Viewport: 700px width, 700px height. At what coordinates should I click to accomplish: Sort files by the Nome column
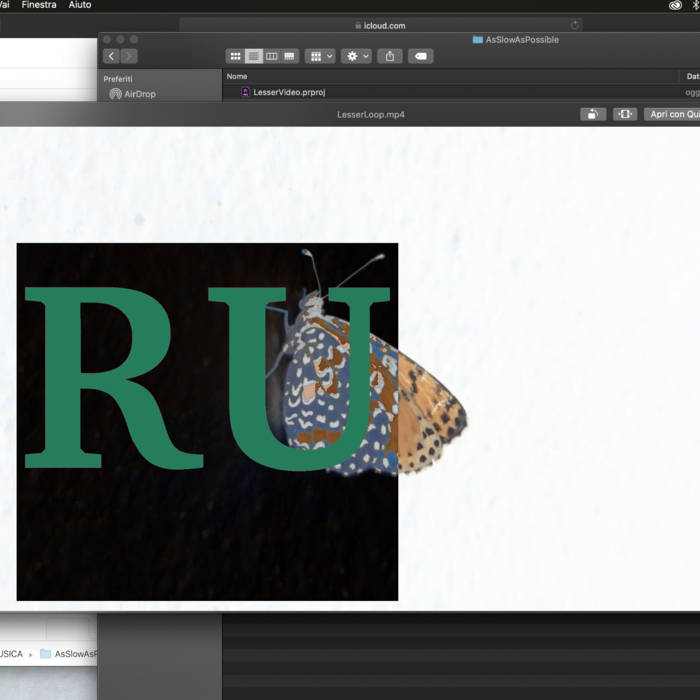coord(237,76)
